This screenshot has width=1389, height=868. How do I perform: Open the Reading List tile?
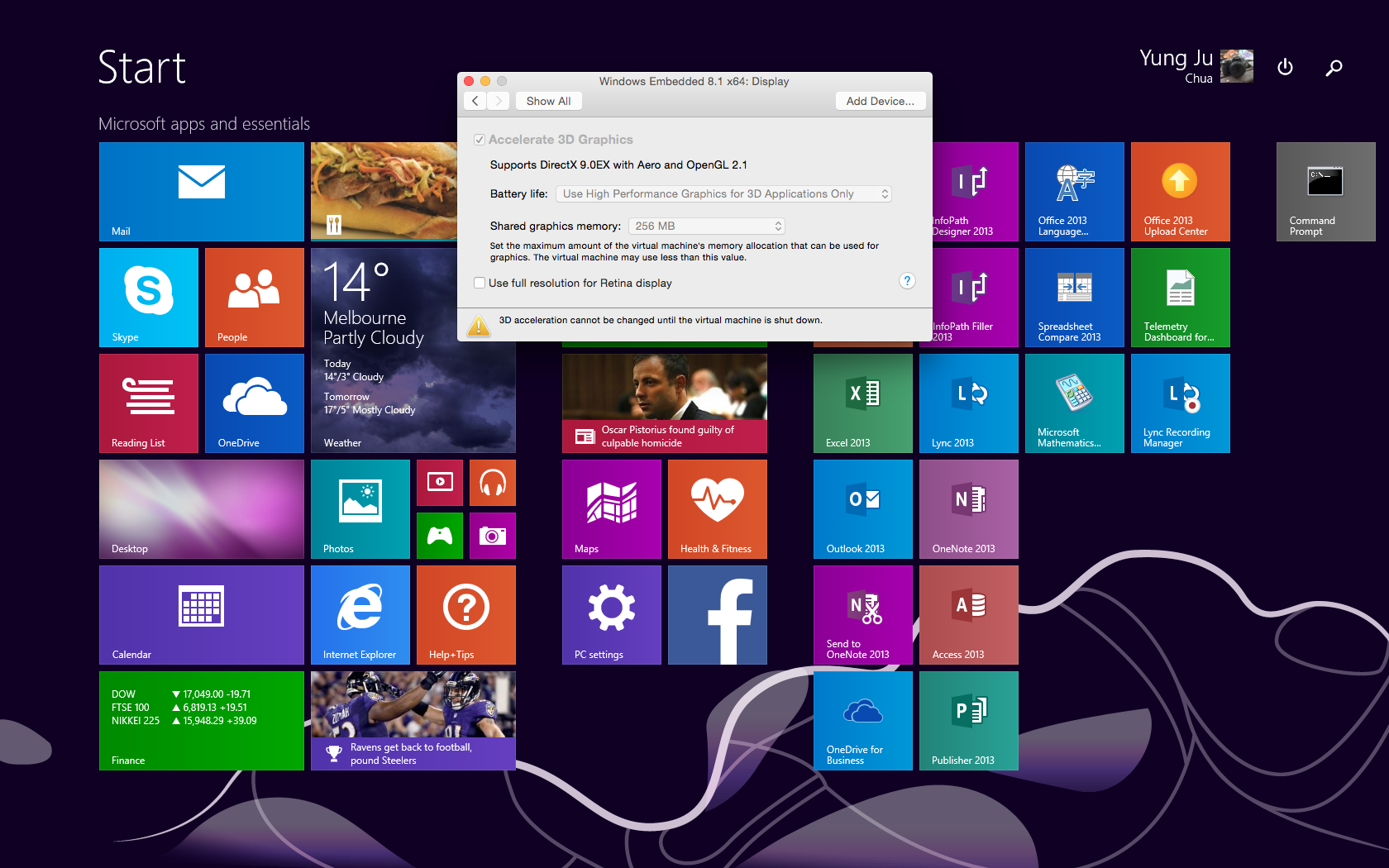click(x=149, y=403)
